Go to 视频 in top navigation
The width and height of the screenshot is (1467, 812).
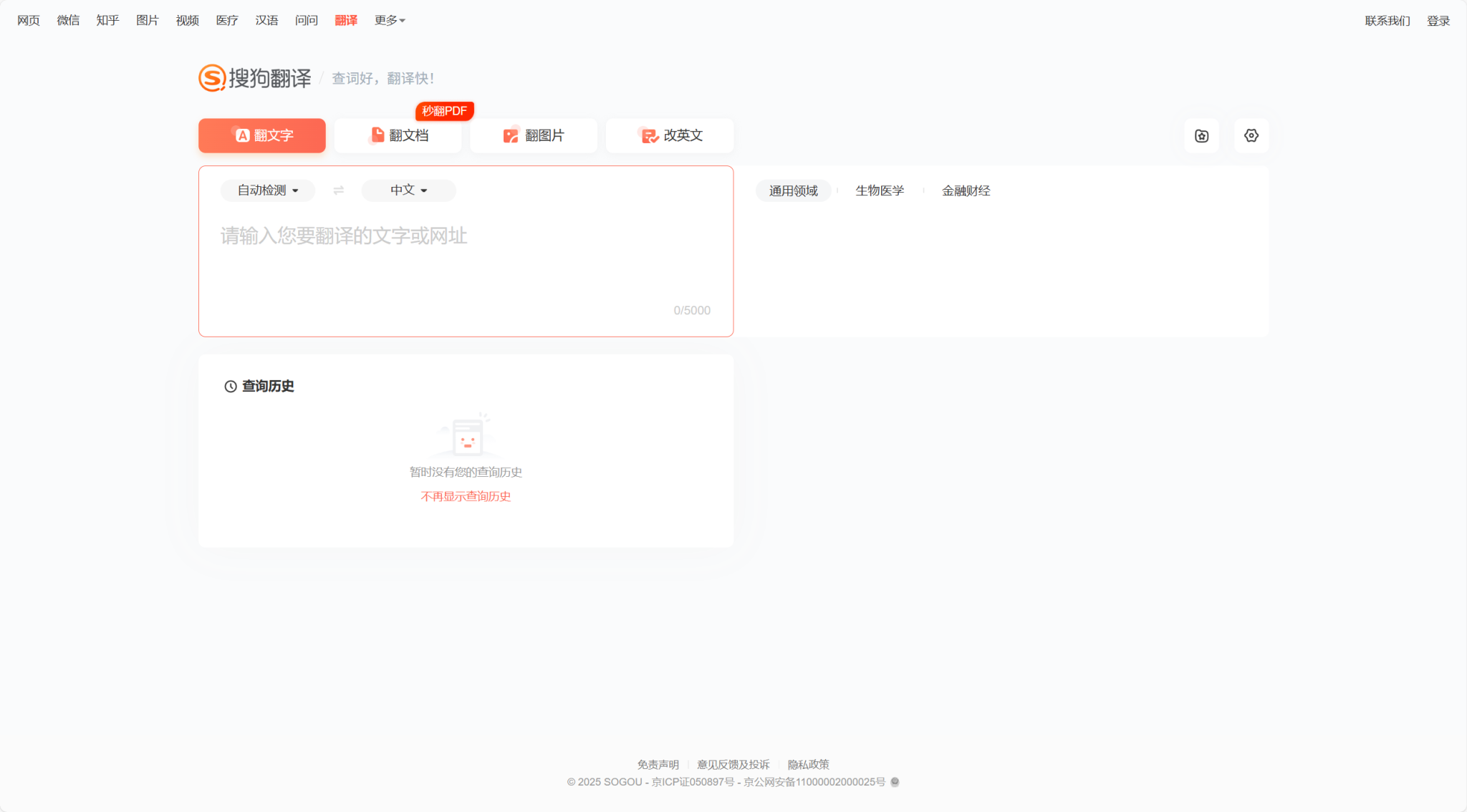tap(188, 21)
